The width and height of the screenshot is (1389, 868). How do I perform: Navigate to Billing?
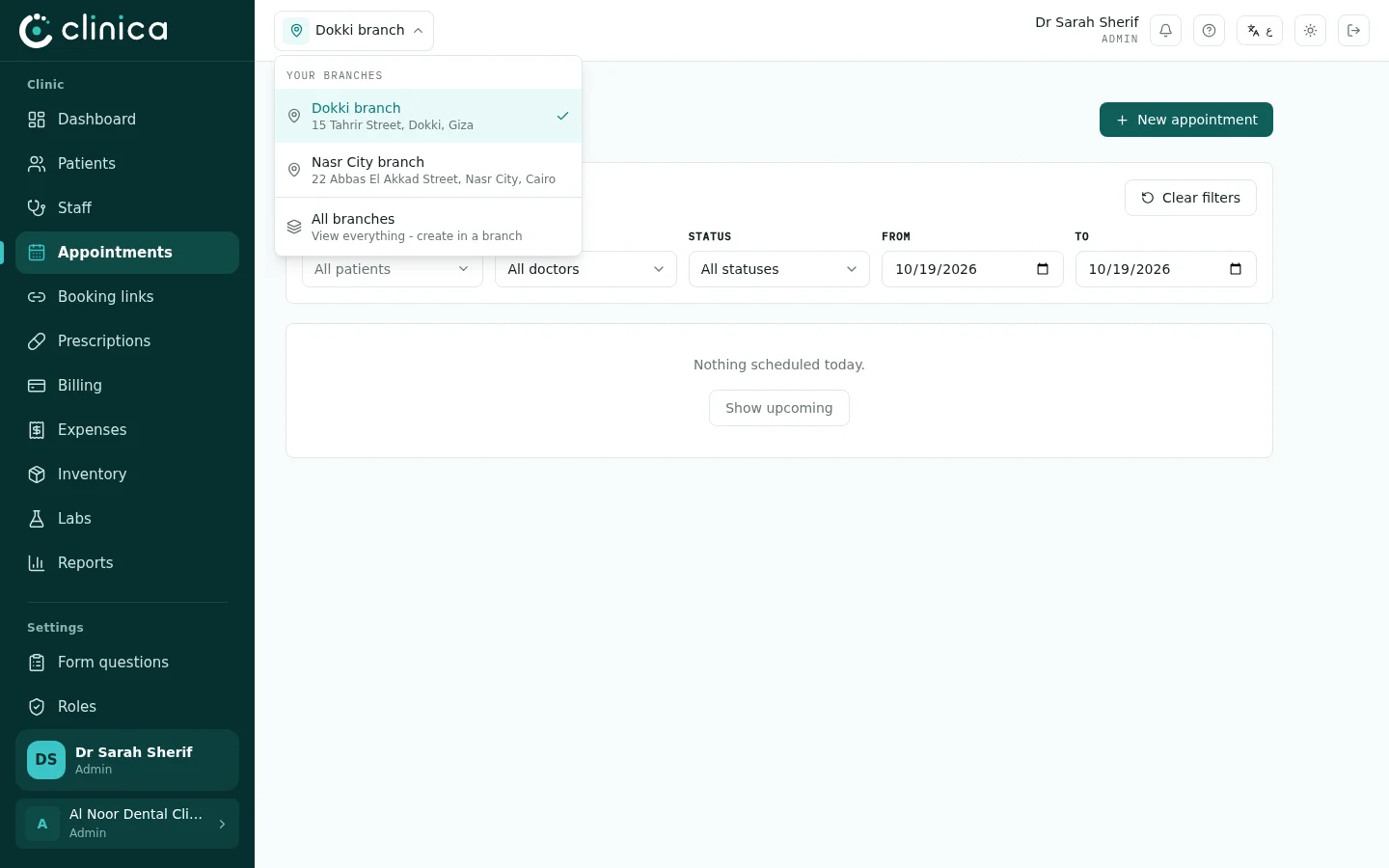[x=127, y=386]
